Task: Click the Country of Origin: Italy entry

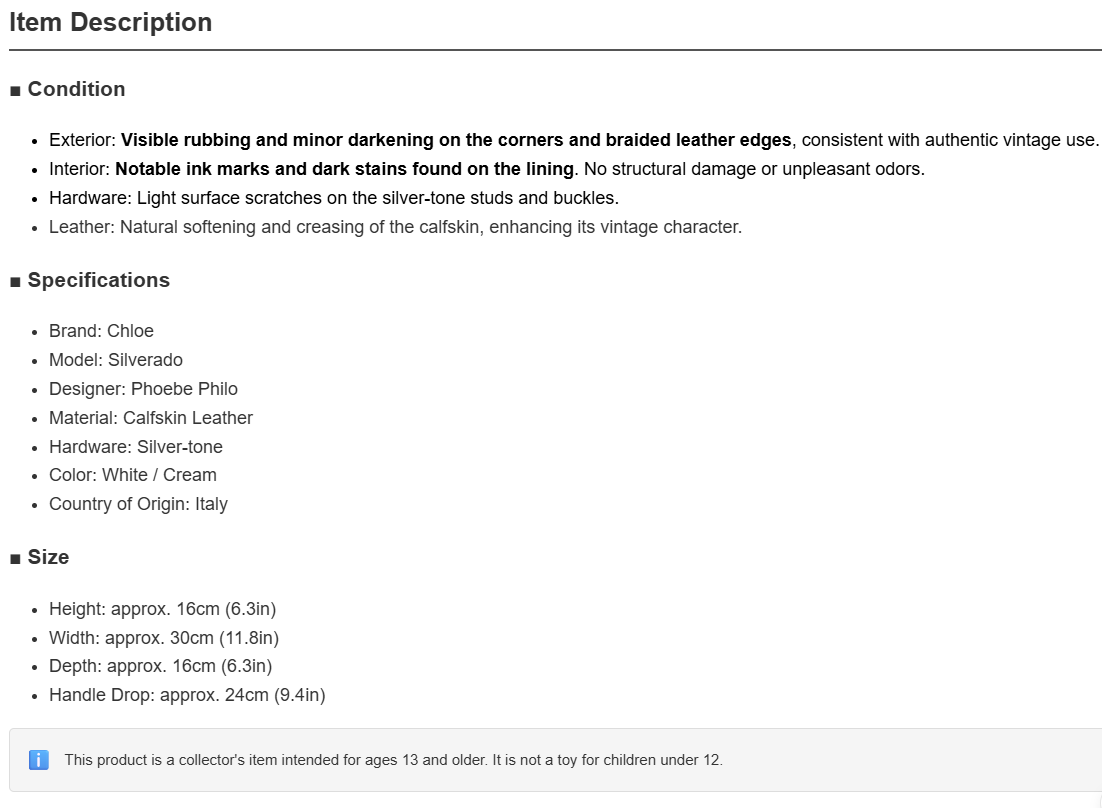Action: pyautogui.click(x=138, y=504)
